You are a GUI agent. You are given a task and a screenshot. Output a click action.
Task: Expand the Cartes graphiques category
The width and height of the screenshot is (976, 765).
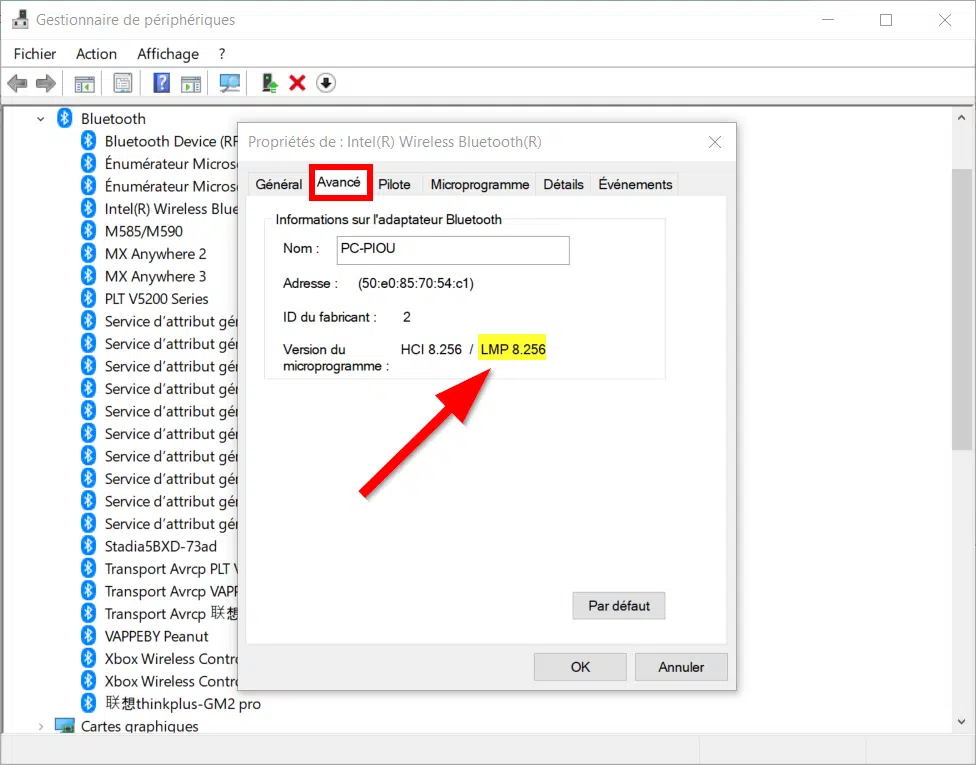[x=40, y=726]
